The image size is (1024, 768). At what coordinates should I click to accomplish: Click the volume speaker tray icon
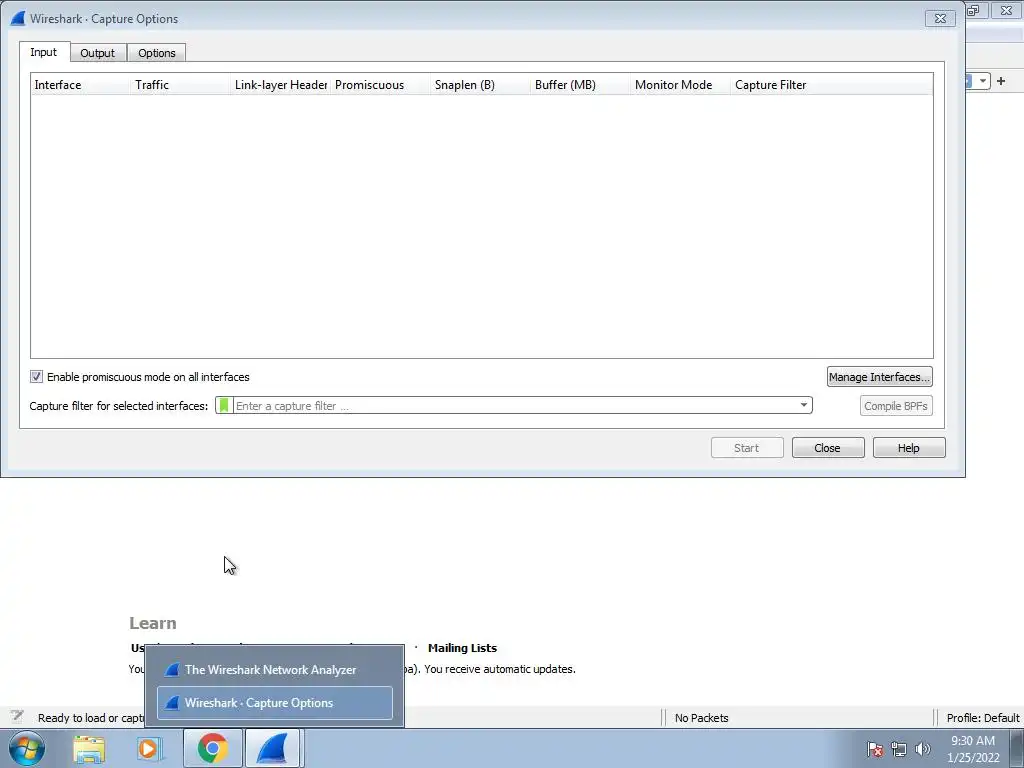[x=922, y=749]
